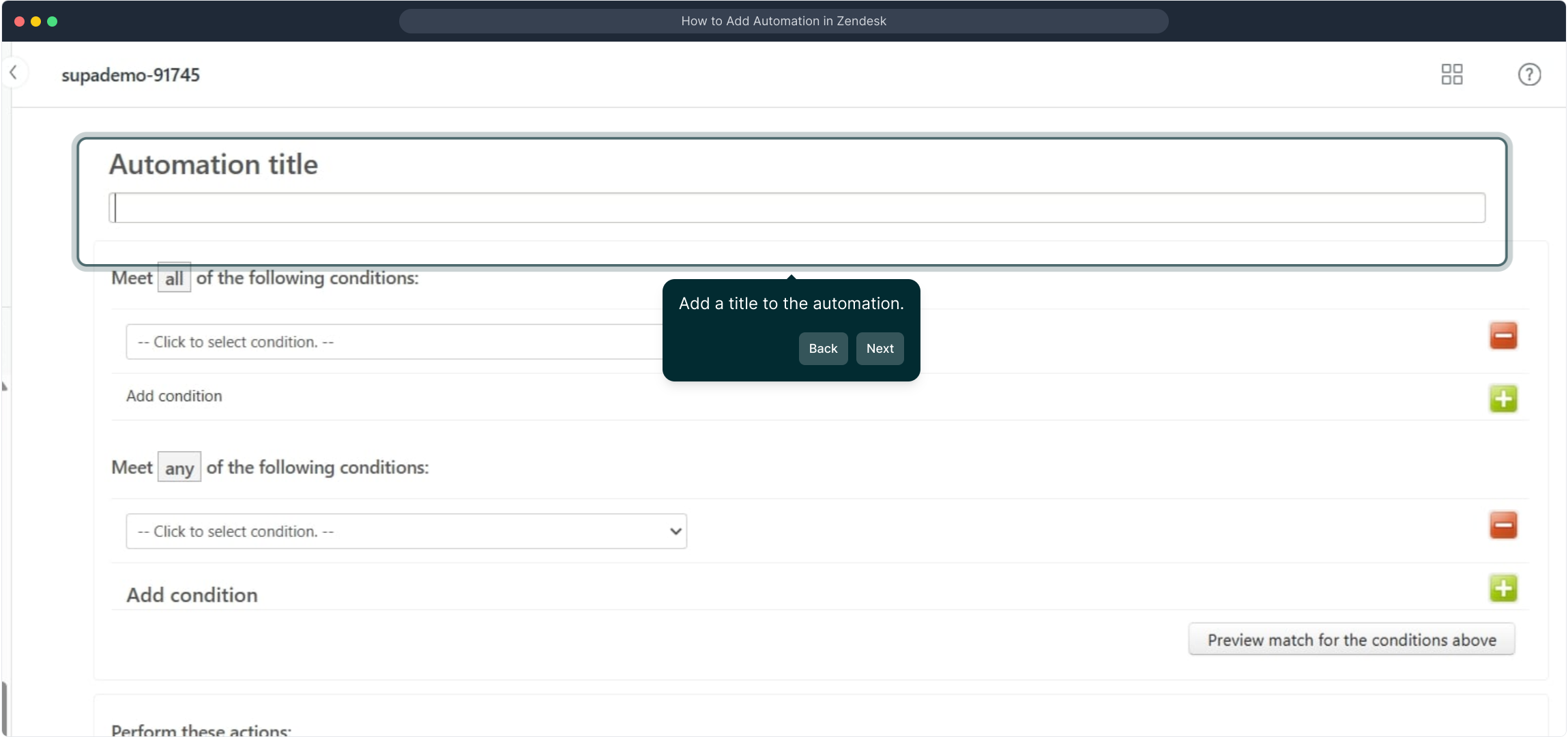
Task: Click the 'all' selector box
Action: (x=174, y=278)
